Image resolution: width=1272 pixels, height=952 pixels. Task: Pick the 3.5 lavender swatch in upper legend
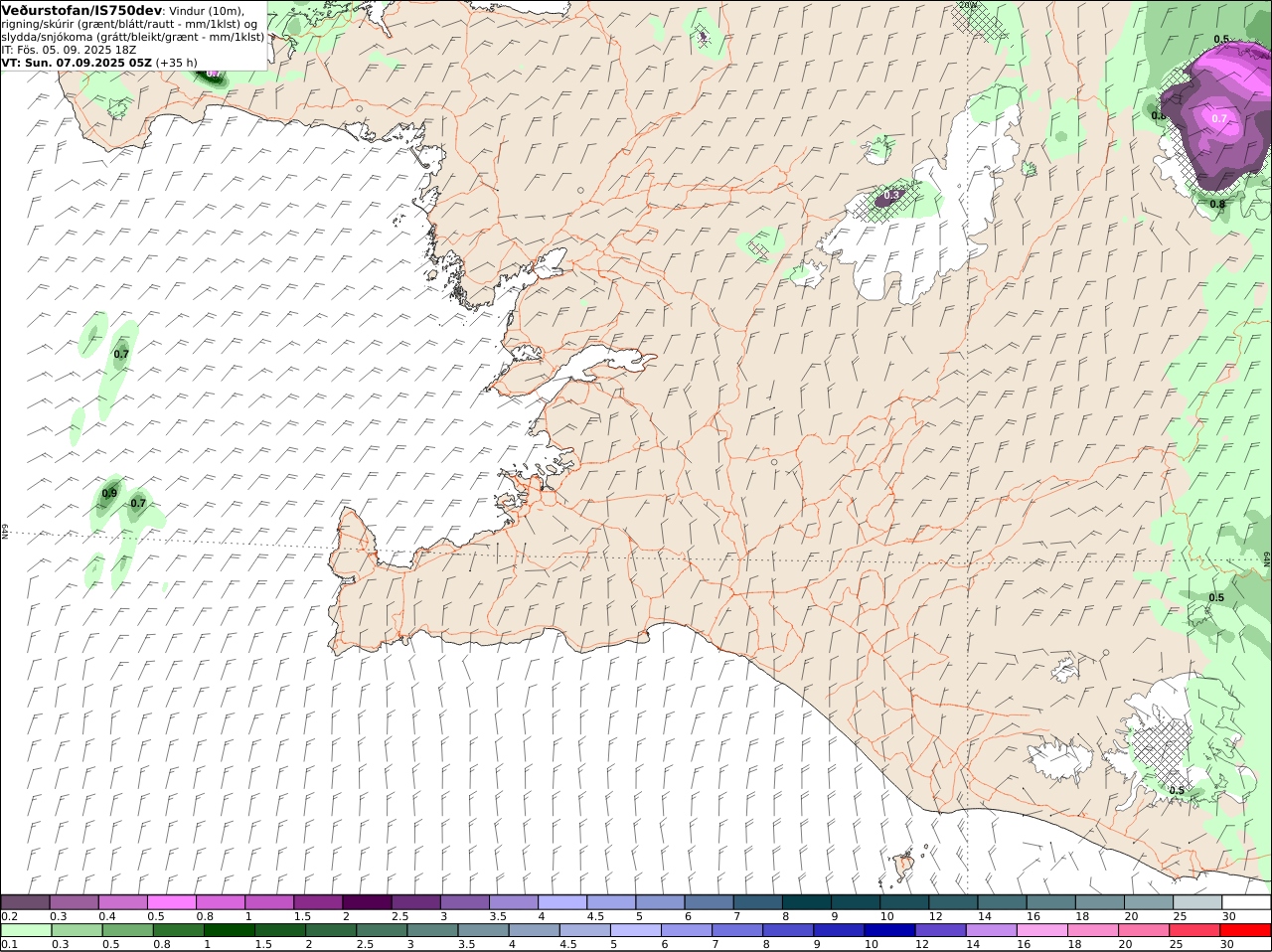pos(514,902)
